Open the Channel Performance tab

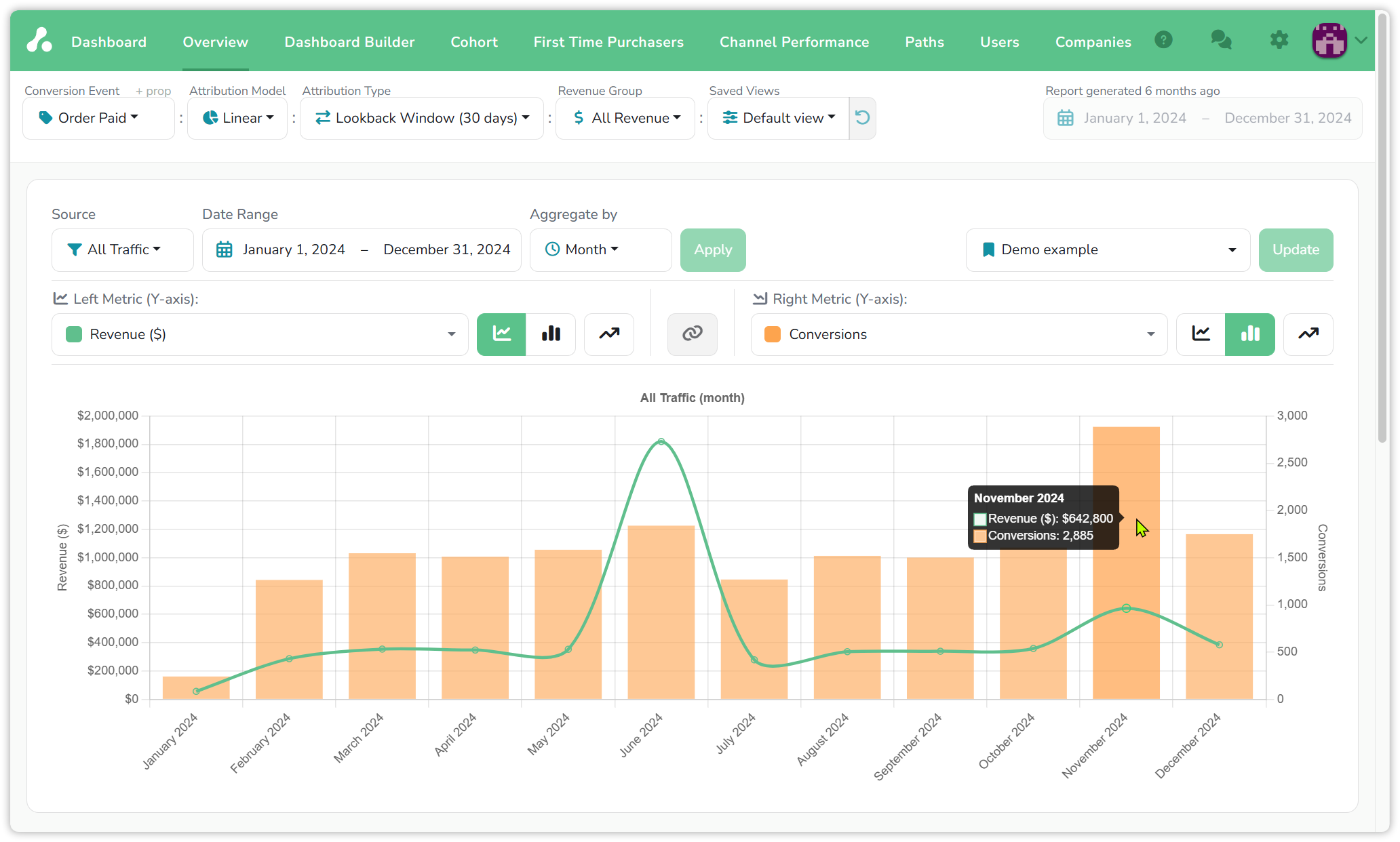click(x=794, y=42)
